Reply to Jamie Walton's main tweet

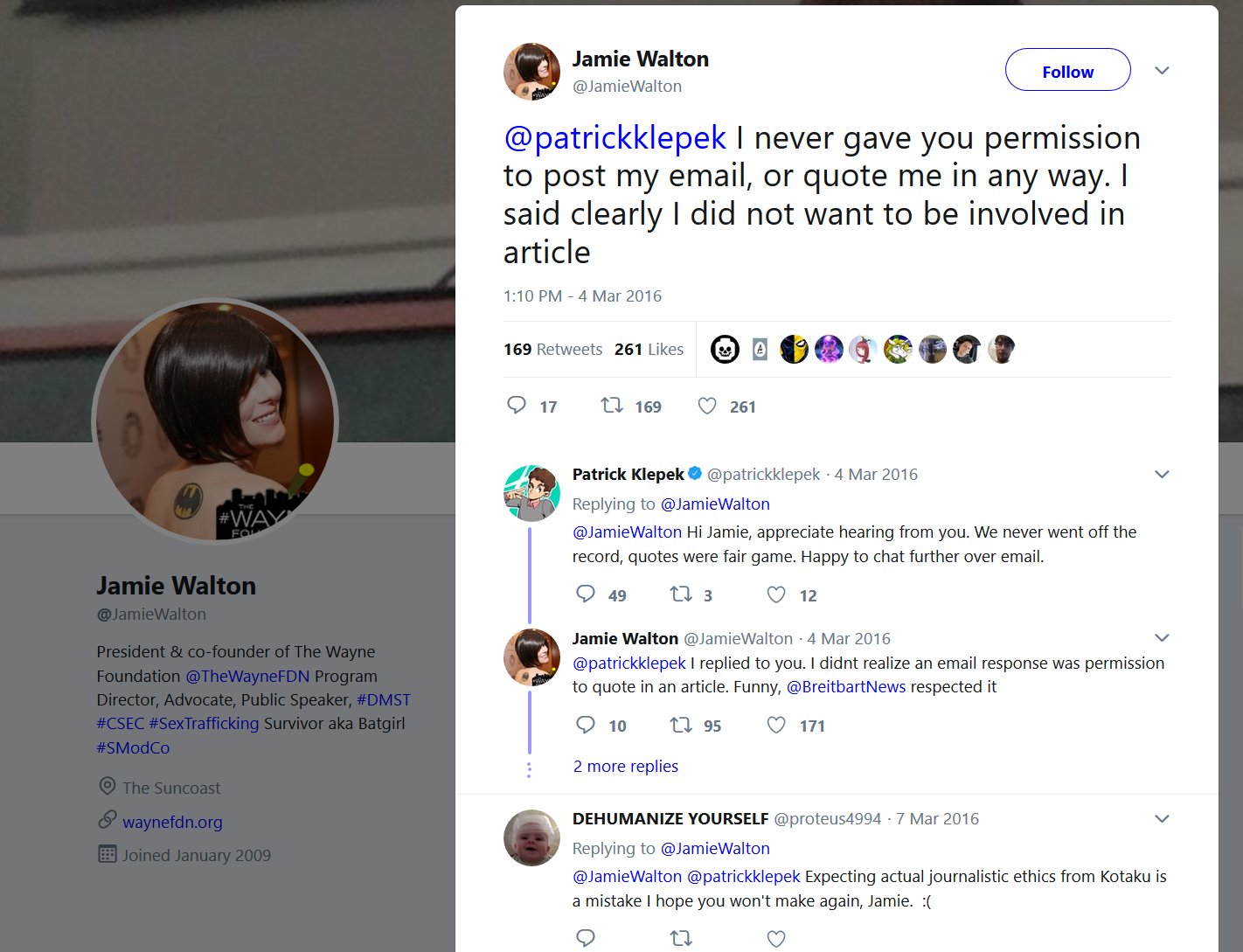point(517,405)
